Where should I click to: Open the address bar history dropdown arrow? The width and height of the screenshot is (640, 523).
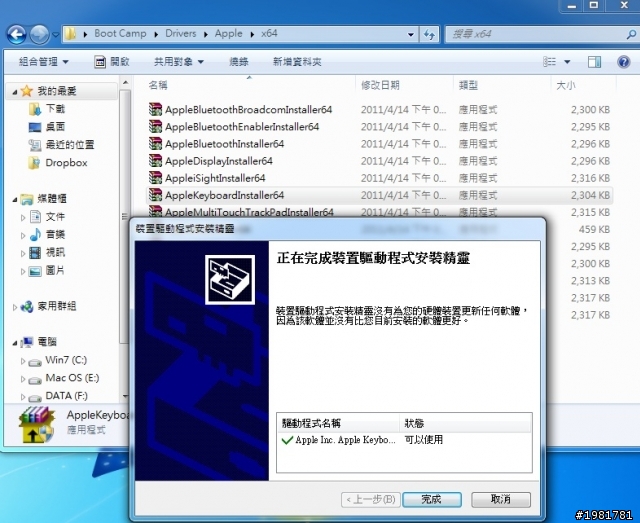411,35
